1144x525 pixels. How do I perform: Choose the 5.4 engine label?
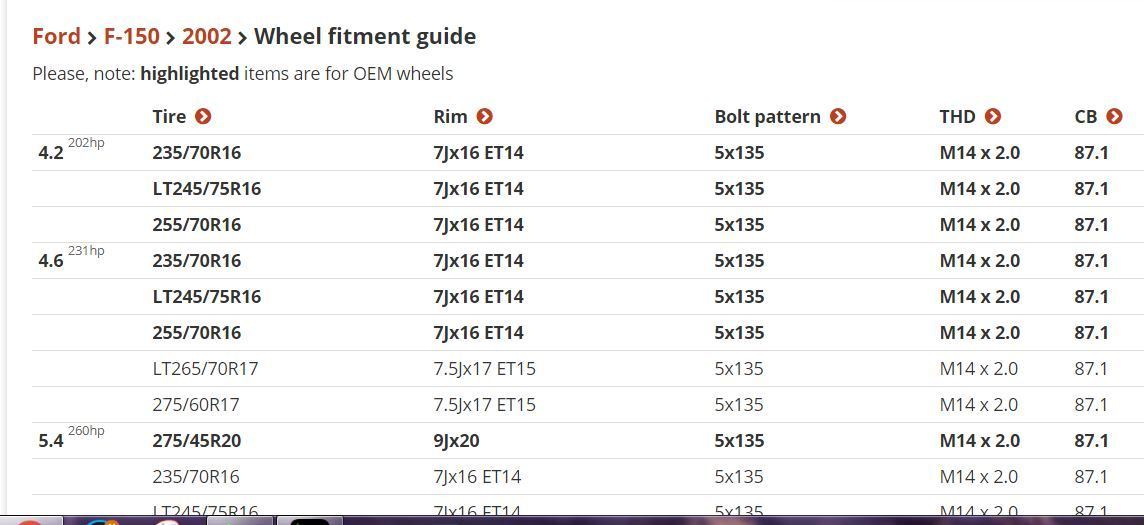point(51,441)
